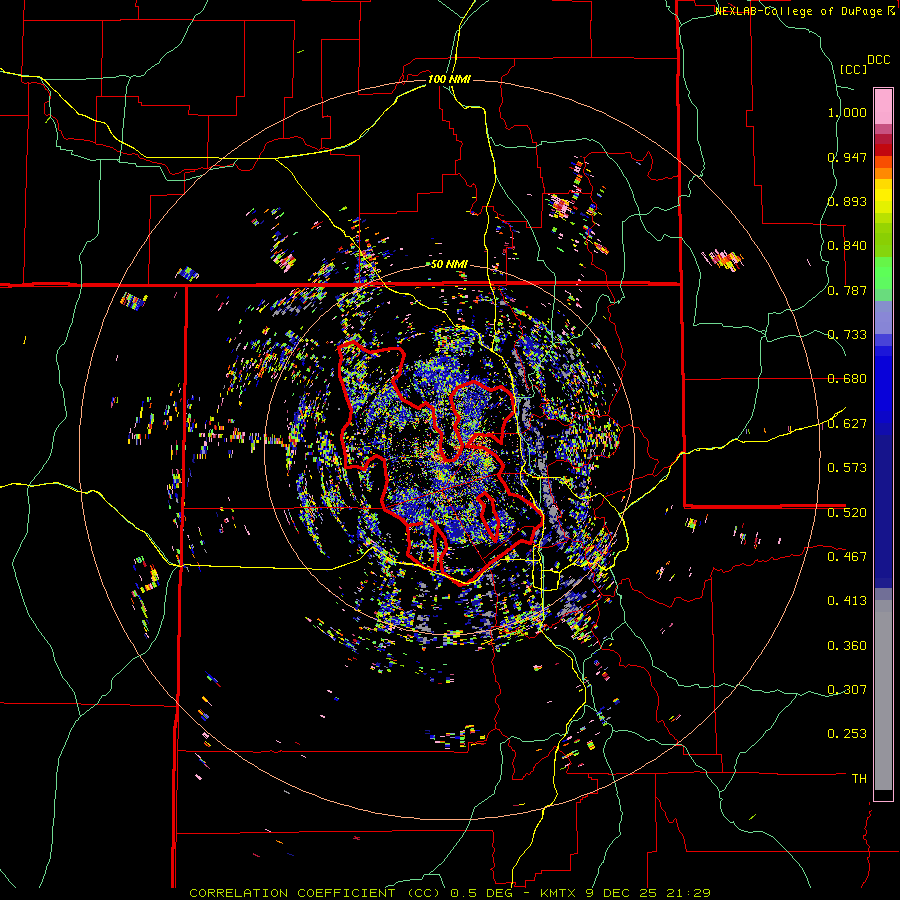Click the 0.840 scale value
The image size is (900, 900).
point(847,246)
